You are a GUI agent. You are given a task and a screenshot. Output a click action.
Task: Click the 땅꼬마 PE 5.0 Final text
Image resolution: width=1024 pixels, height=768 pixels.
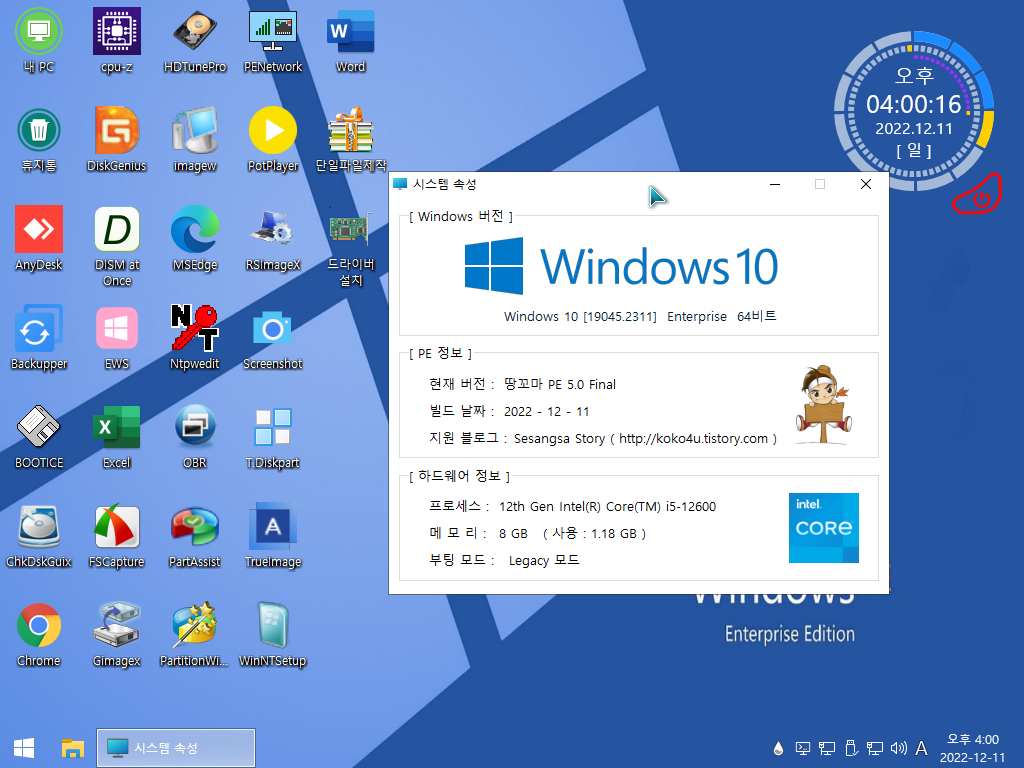[x=560, y=384]
